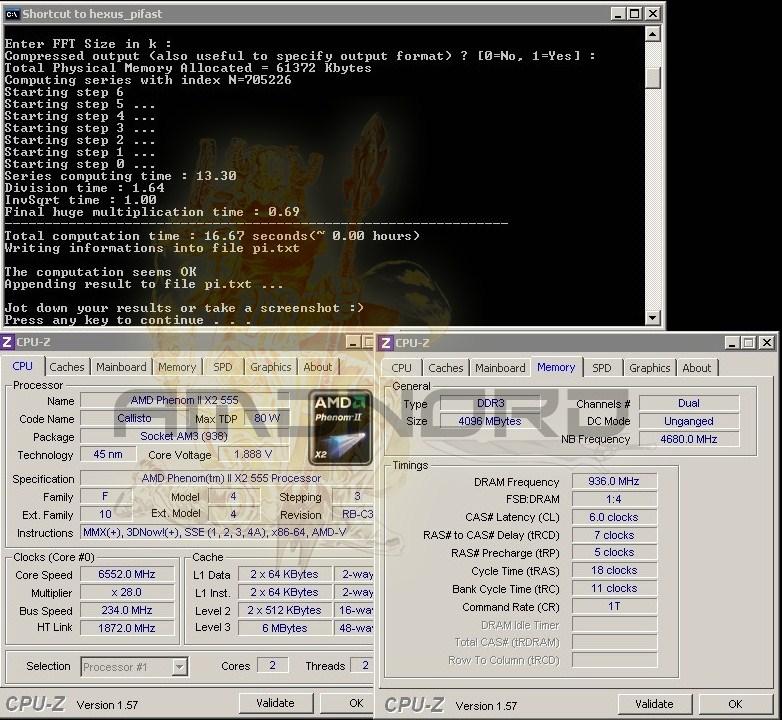The height and width of the screenshot is (720, 782).
Task: Click the DRAM Frequency 936.0 MHz value
Action: [x=614, y=481]
